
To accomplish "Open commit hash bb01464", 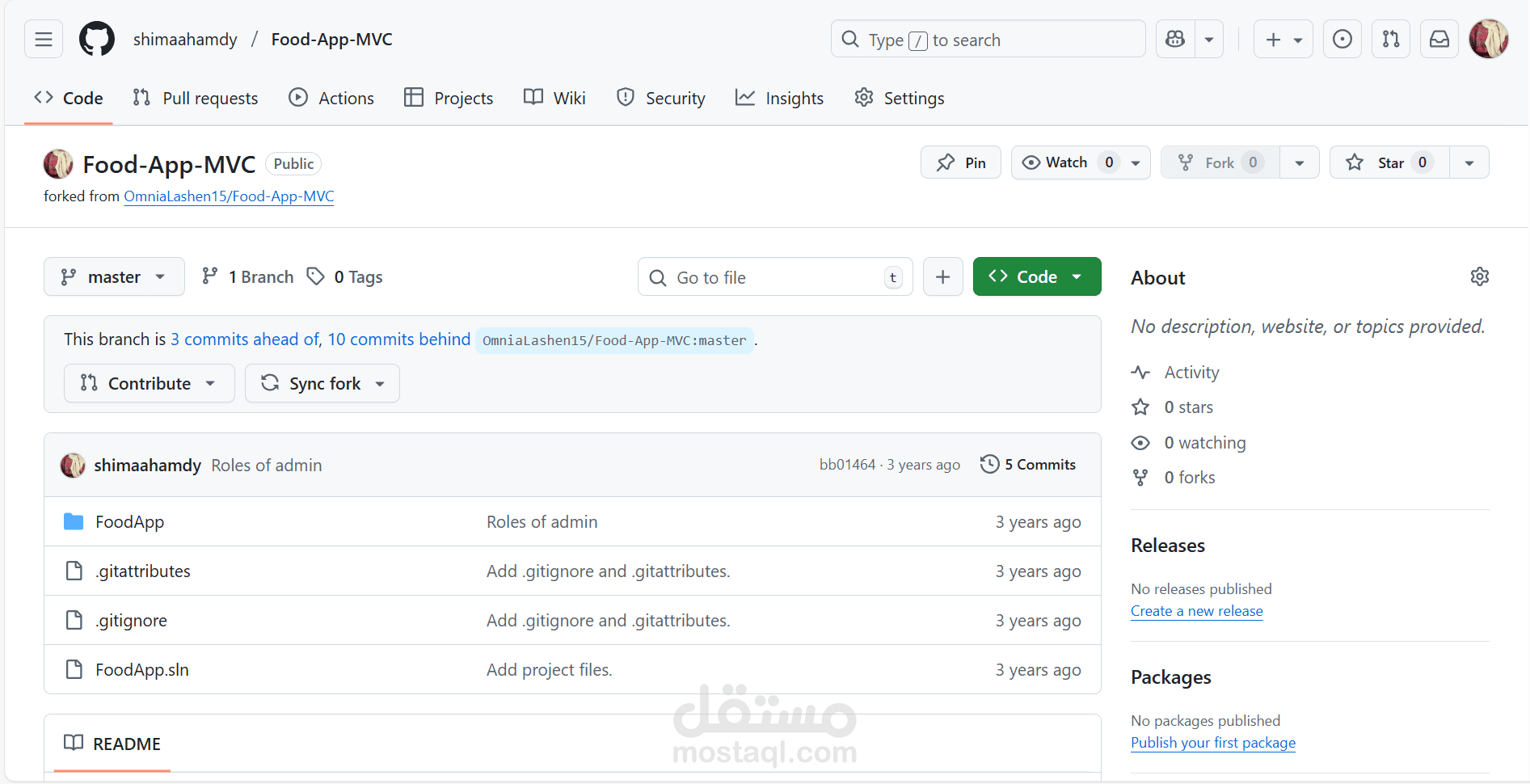I will click(847, 465).
